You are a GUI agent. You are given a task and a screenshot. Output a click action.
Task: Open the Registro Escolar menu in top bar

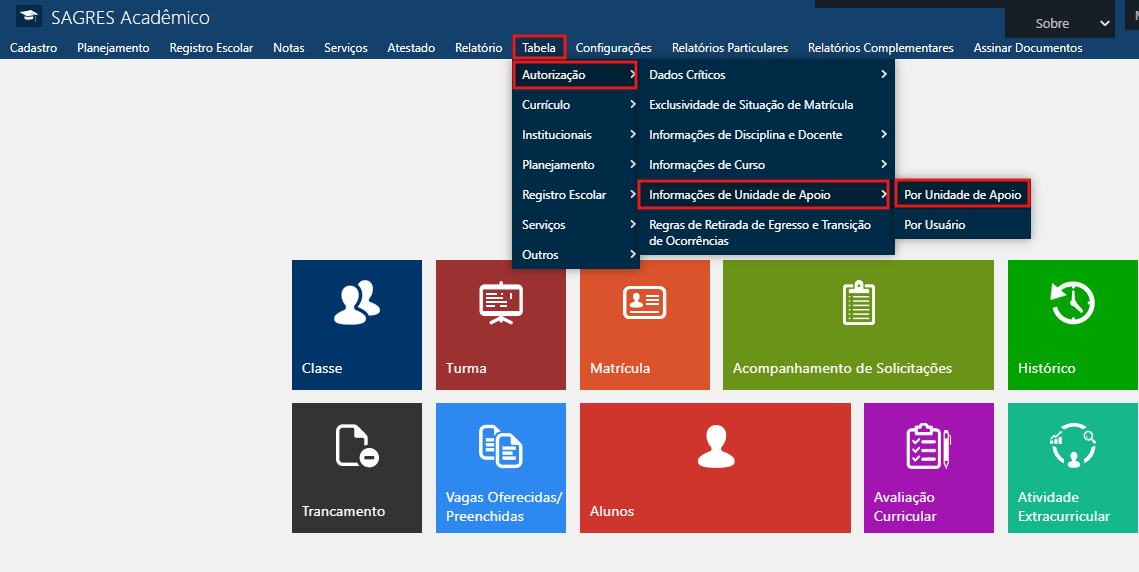[x=211, y=48]
